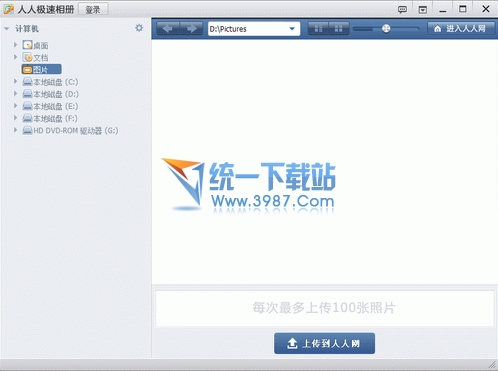Image resolution: width=498 pixels, height=371 pixels.
Task: Expand the 本地磁盘 (C:) node
Action: click(x=15, y=81)
